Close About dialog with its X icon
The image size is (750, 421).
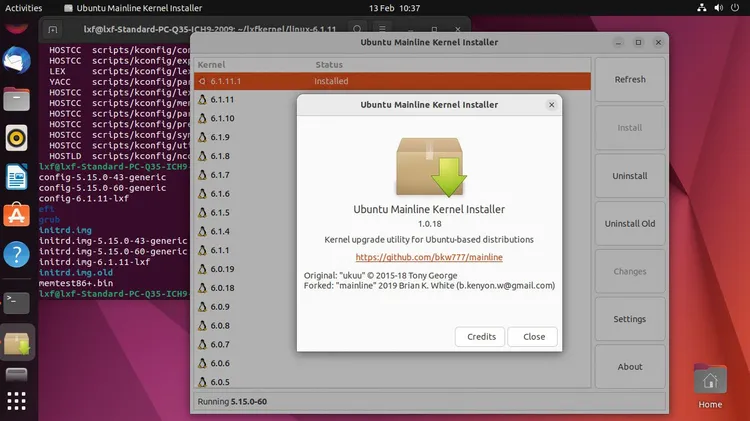tap(551, 105)
